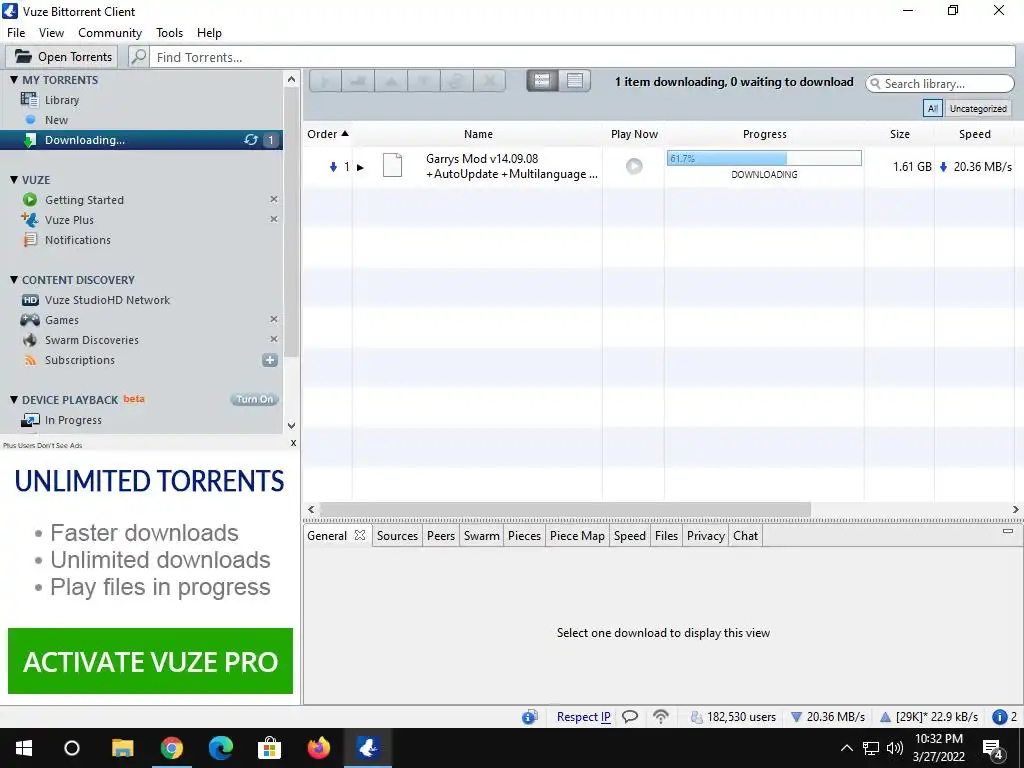This screenshot has height=768, width=1024.
Task: Open the Tools menu
Action: coord(169,33)
